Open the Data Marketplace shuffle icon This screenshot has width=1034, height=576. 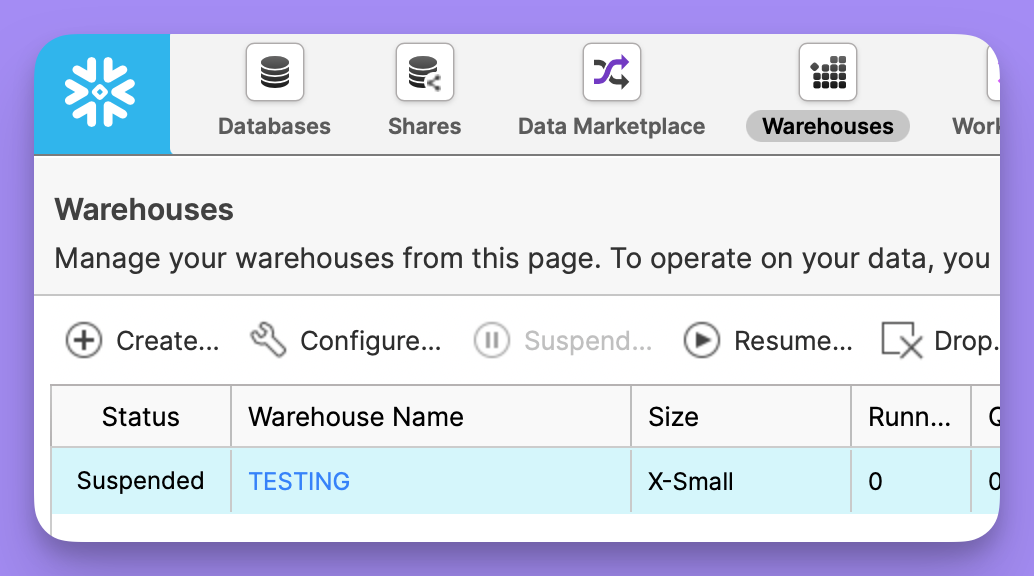612,72
